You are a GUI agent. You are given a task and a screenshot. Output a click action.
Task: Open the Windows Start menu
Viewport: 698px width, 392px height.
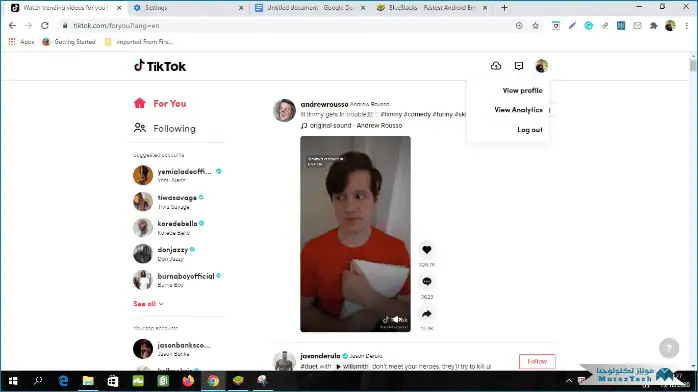(13, 381)
